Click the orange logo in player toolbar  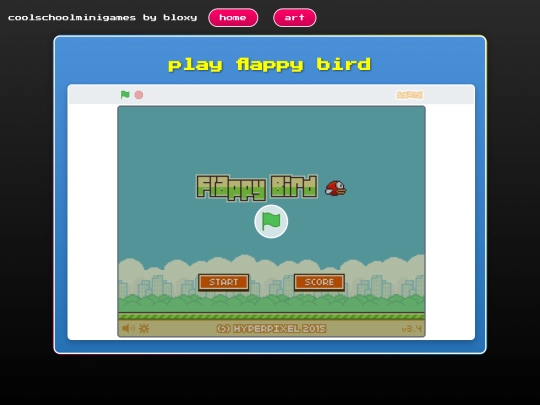pos(410,95)
